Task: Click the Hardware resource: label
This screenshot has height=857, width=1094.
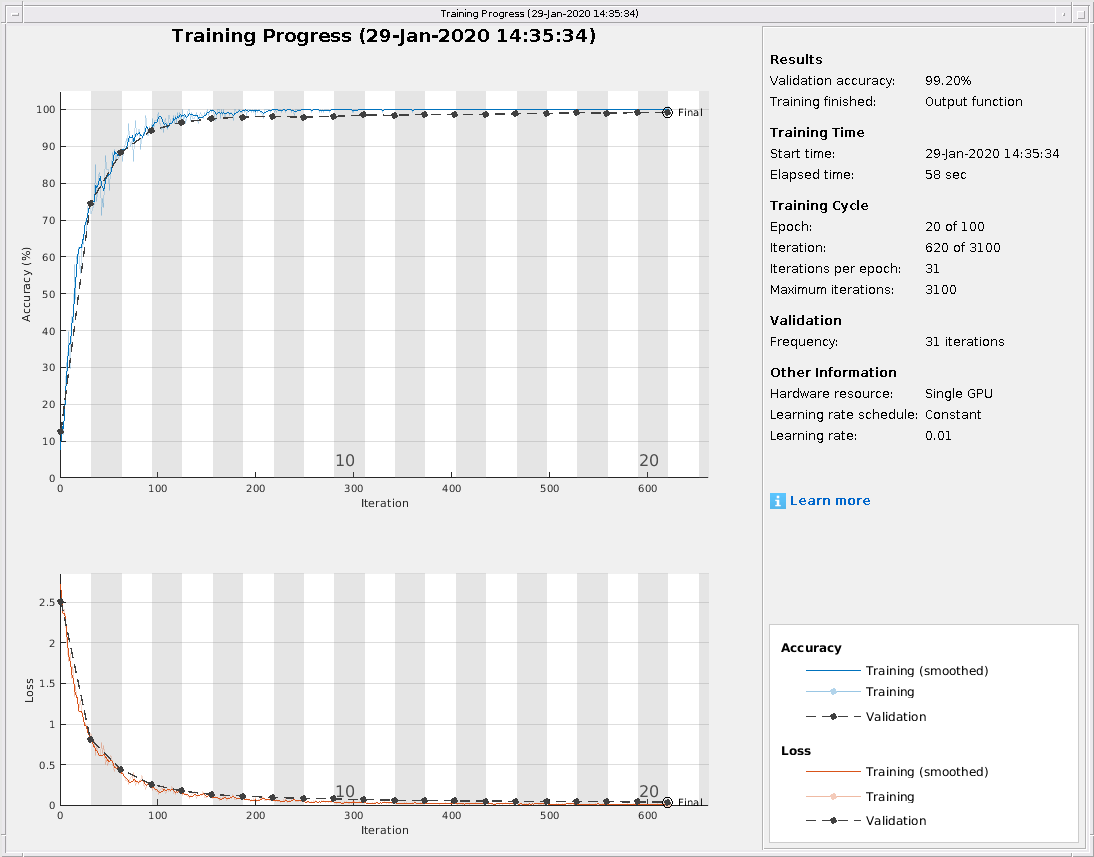Action: click(831, 394)
